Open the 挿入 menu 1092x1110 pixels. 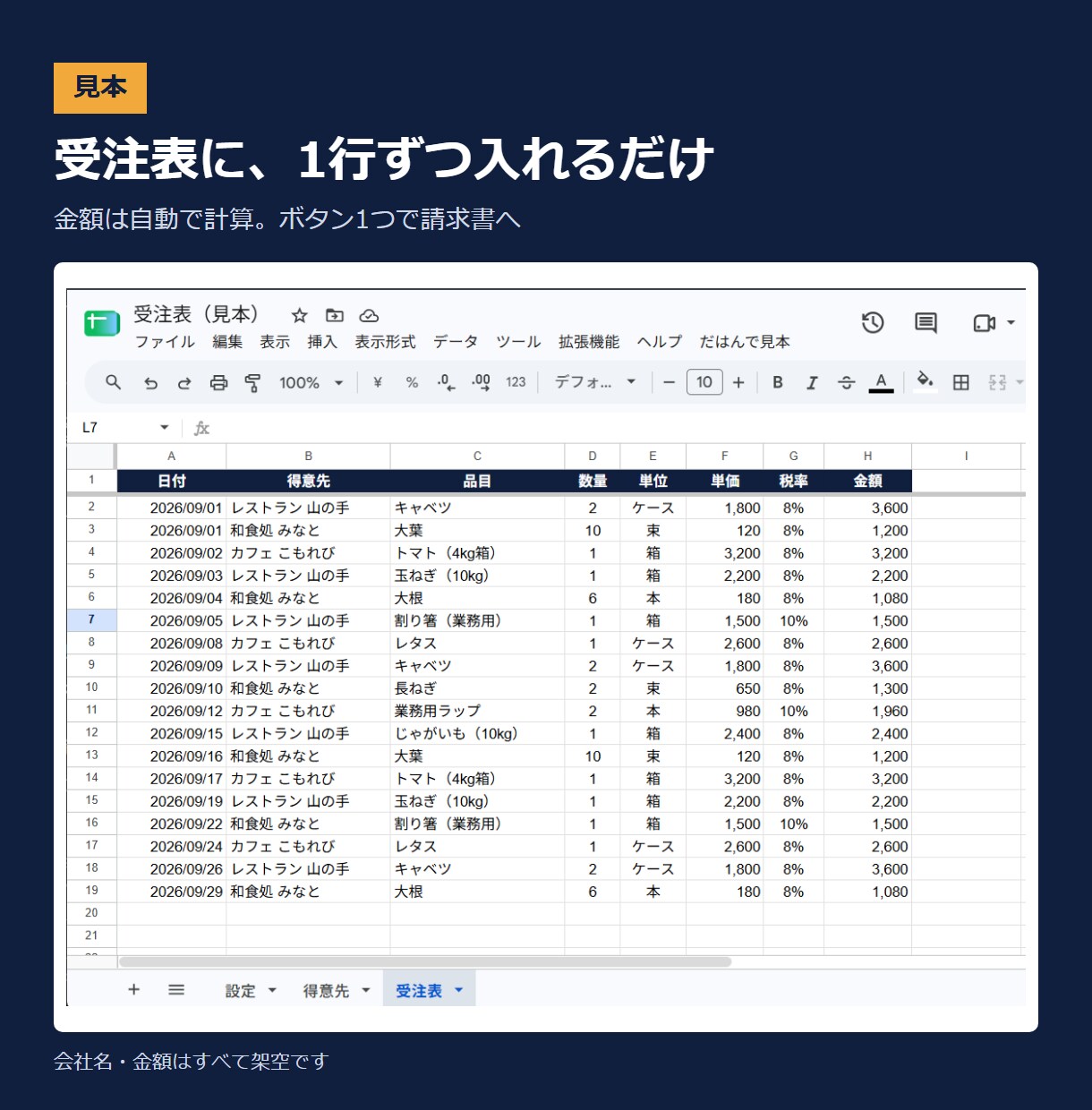pyautogui.click(x=322, y=342)
